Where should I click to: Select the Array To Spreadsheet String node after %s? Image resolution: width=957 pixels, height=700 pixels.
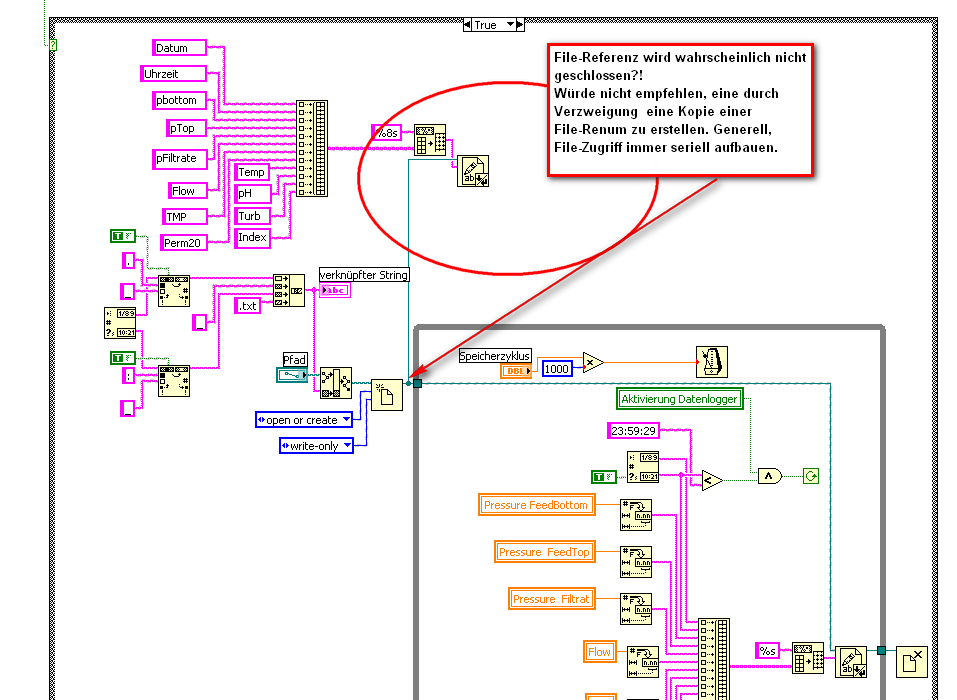click(808, 658)
